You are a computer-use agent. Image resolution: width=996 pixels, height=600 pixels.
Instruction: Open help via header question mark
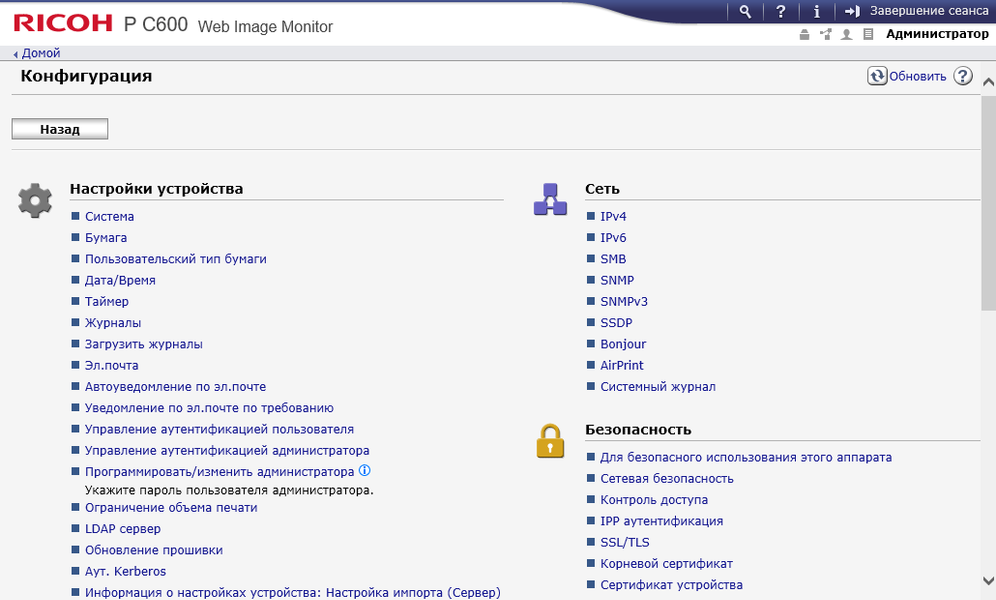point(781,12)
